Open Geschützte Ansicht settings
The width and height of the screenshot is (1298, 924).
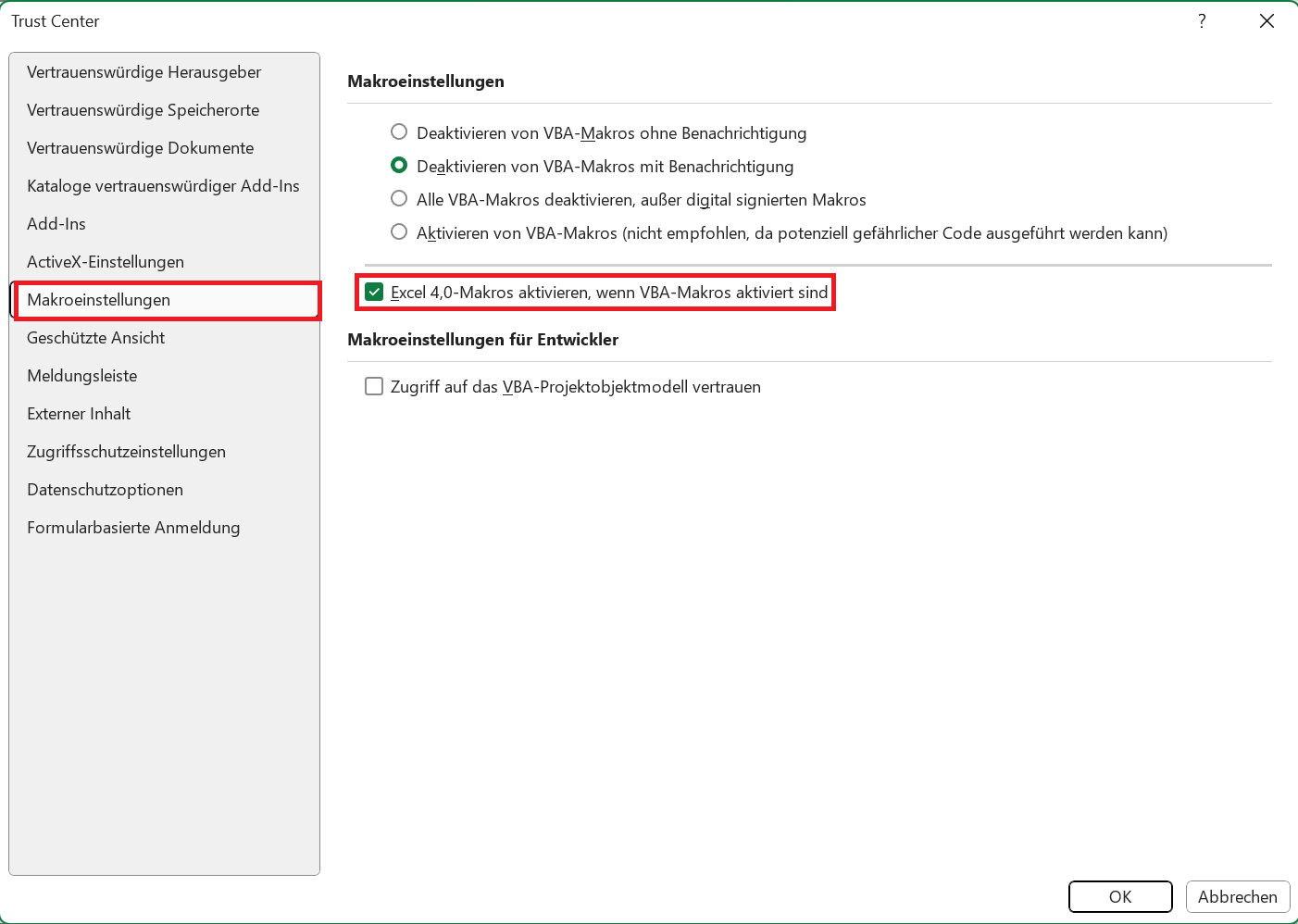[164, 338]
